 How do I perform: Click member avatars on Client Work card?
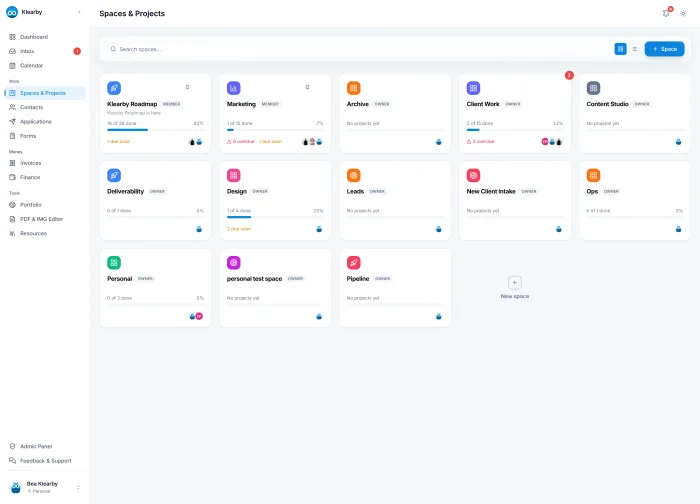coord(552,142)
